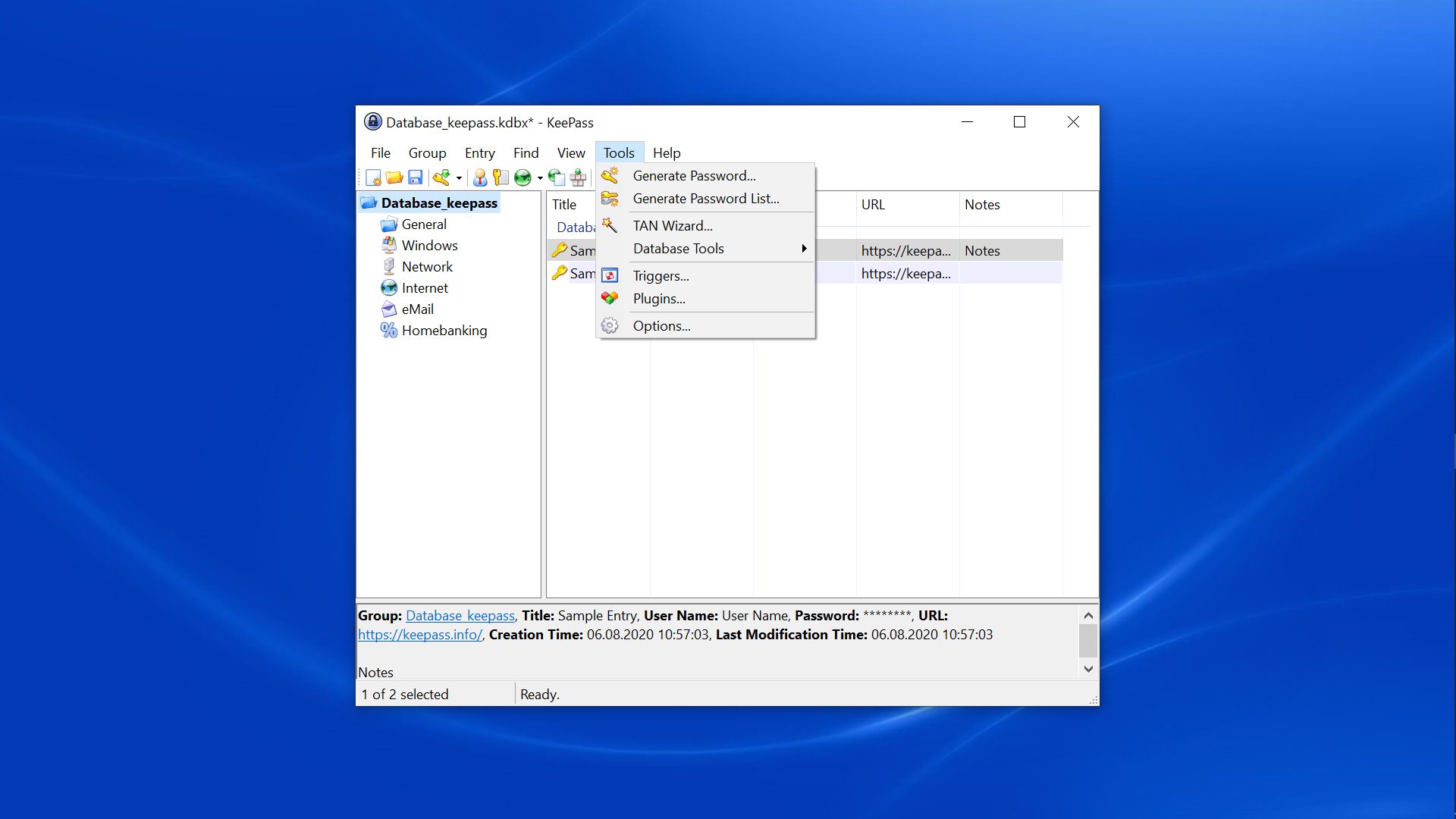The image size is (1456, 819).
Task: Open the keepass.info link in details pane
Action: [419, 635]
